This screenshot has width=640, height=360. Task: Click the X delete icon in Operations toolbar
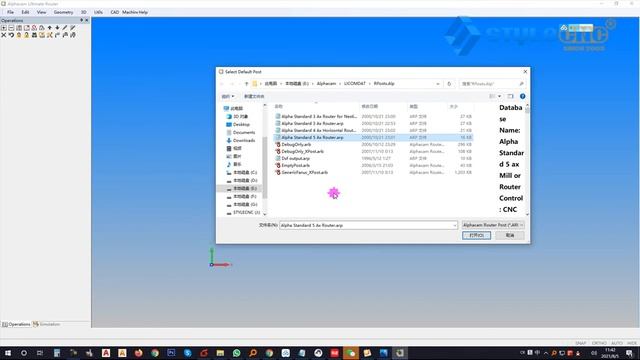click(x=4, y=36)
